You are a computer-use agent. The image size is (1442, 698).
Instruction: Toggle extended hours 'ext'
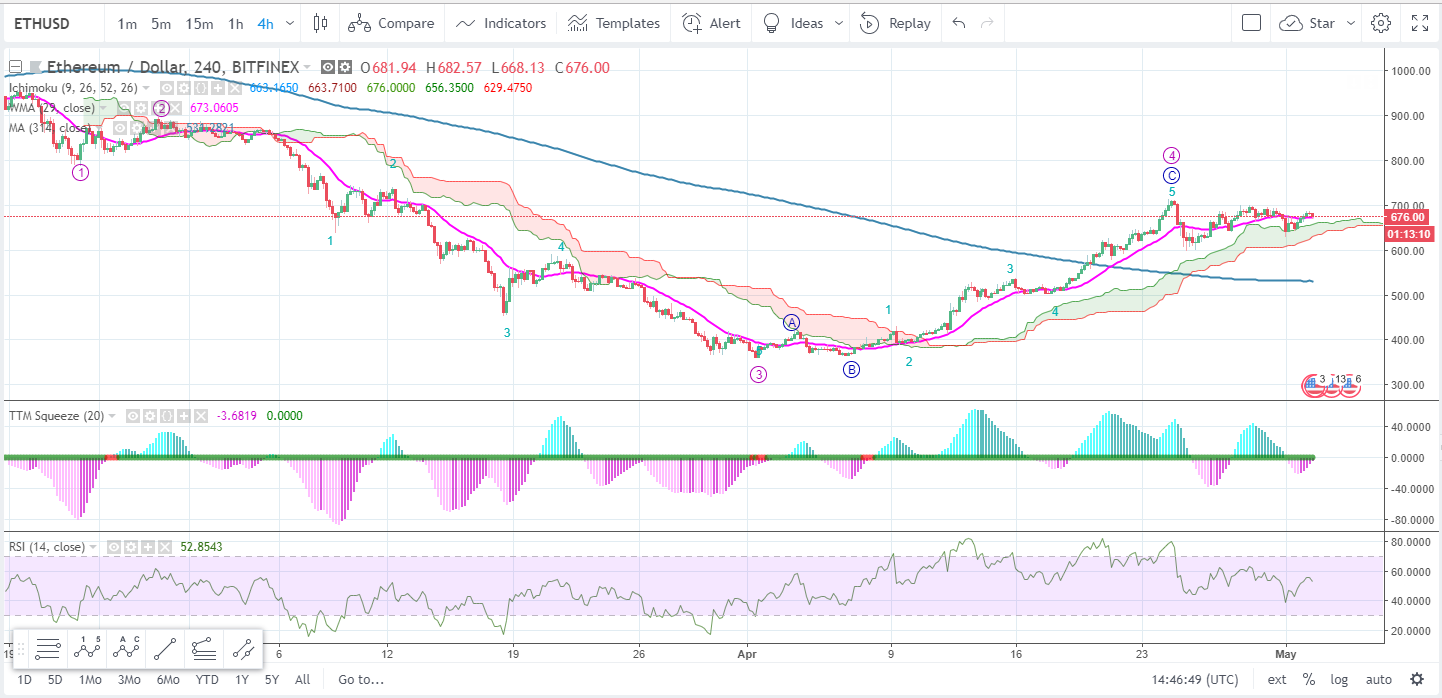1277,679
